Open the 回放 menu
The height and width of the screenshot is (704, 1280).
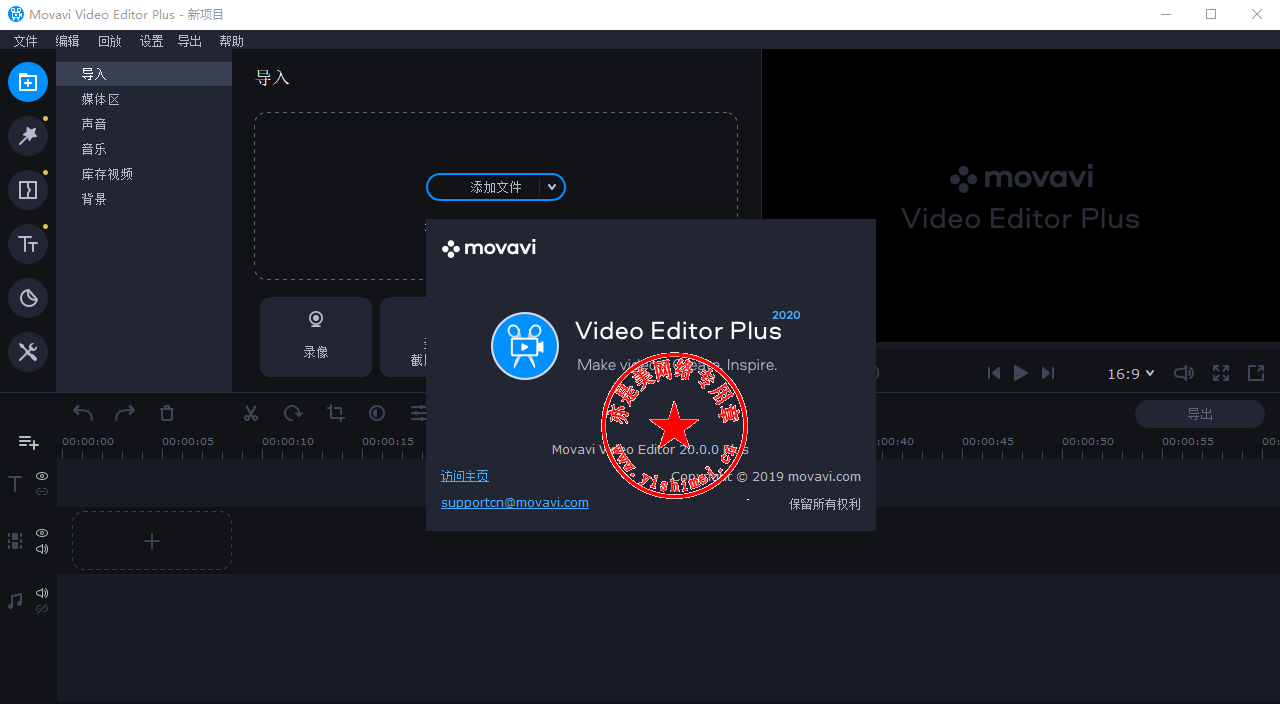tap(110, 41)
